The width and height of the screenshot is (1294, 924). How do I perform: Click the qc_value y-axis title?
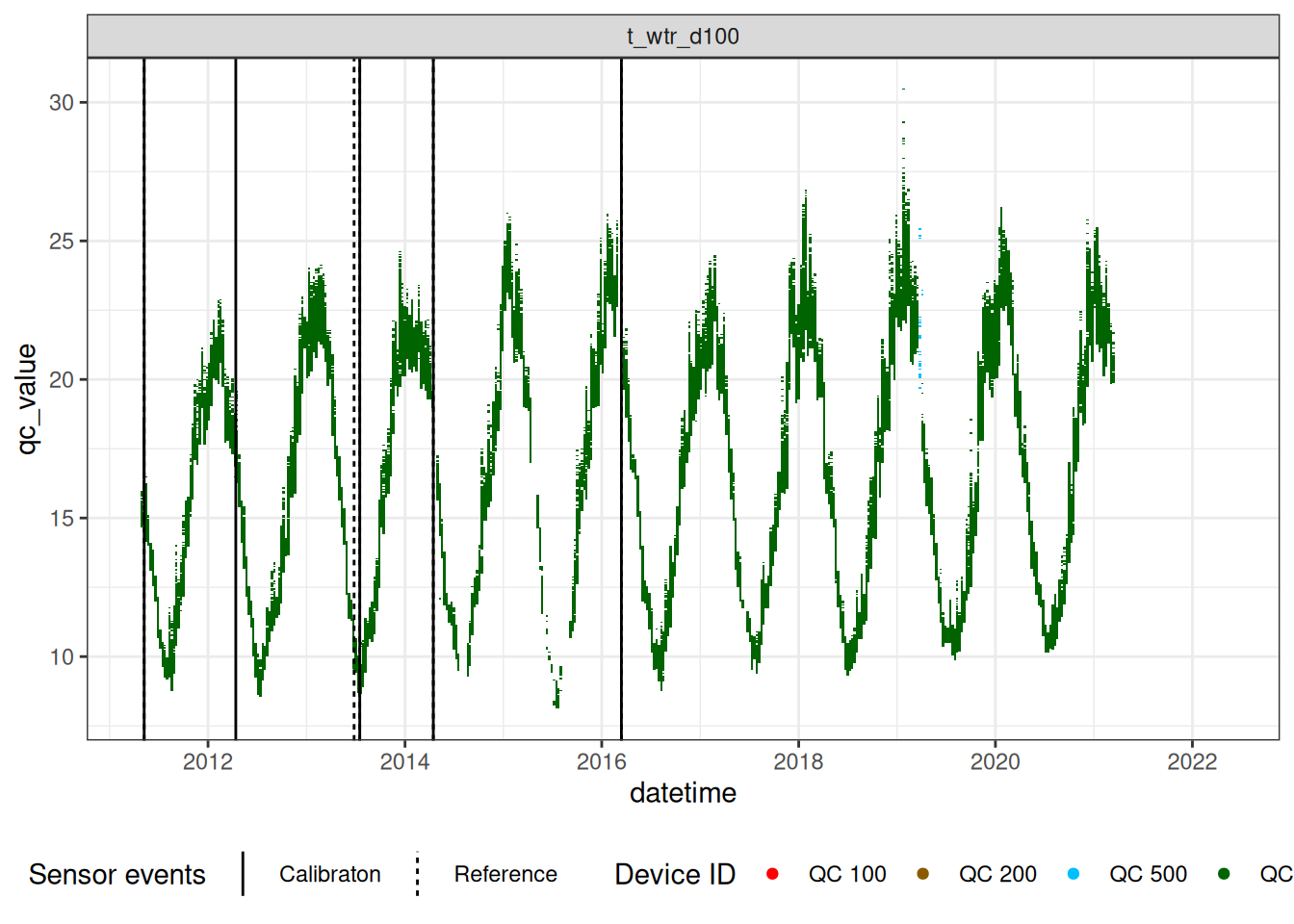(x=27, y=398)
